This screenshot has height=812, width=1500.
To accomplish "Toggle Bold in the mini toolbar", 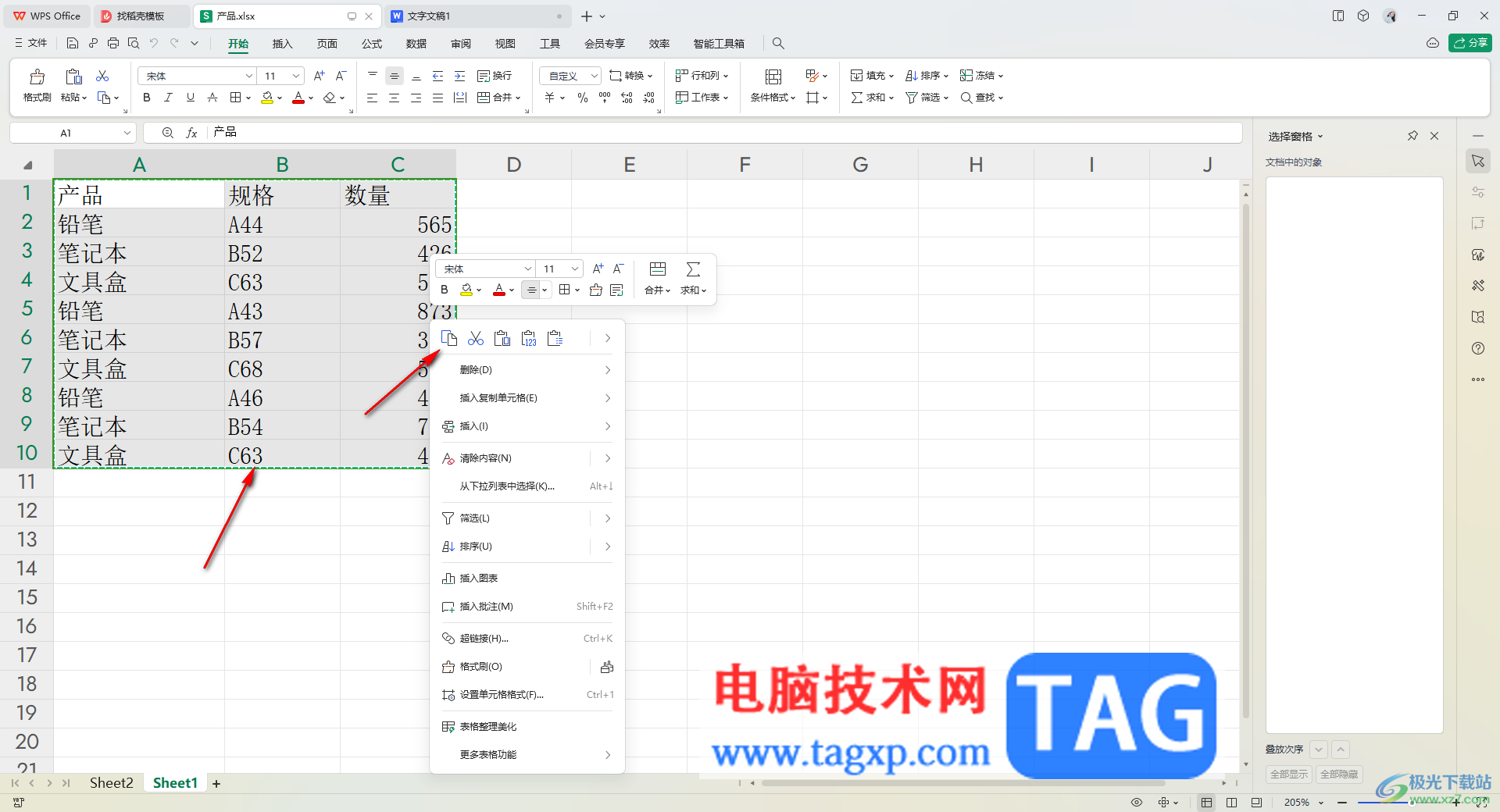I will click(445, 290).
